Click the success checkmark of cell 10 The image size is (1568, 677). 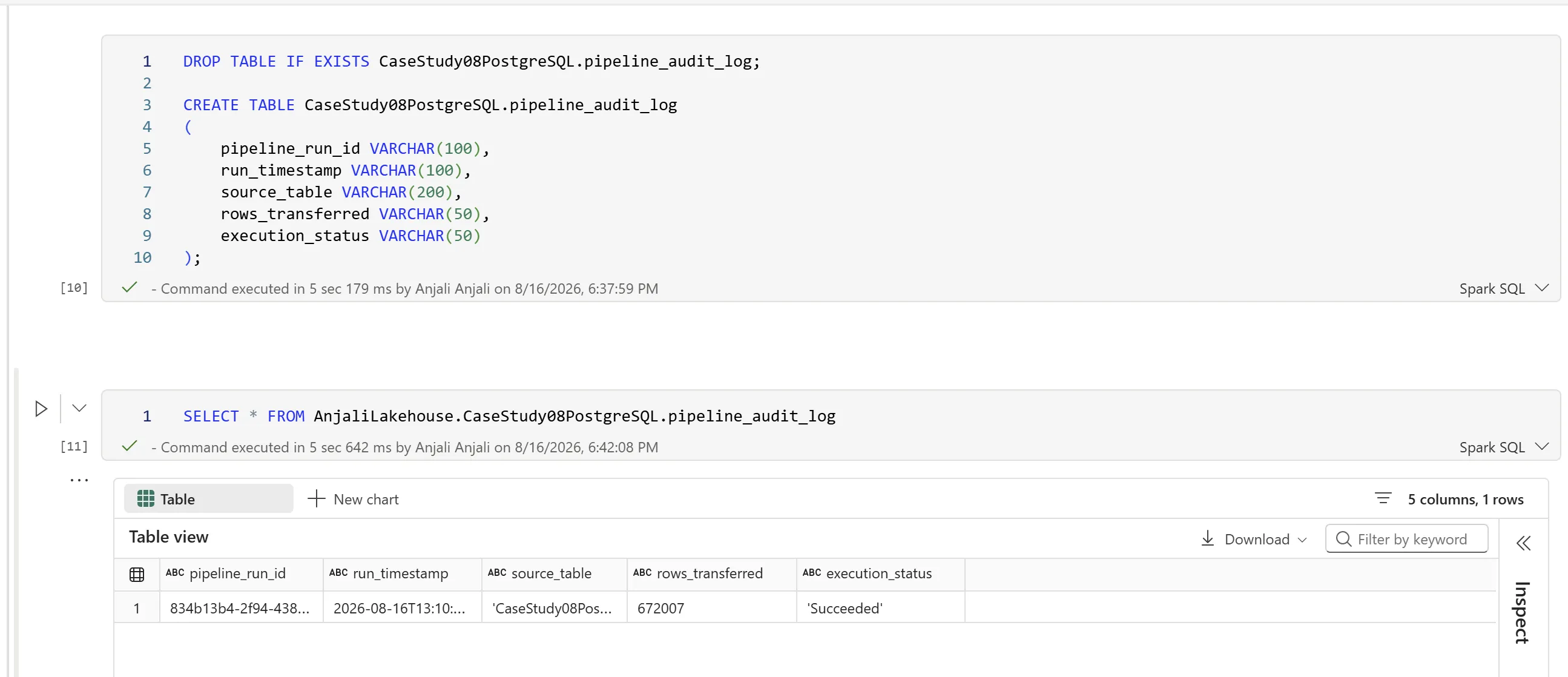pos(130,288)
